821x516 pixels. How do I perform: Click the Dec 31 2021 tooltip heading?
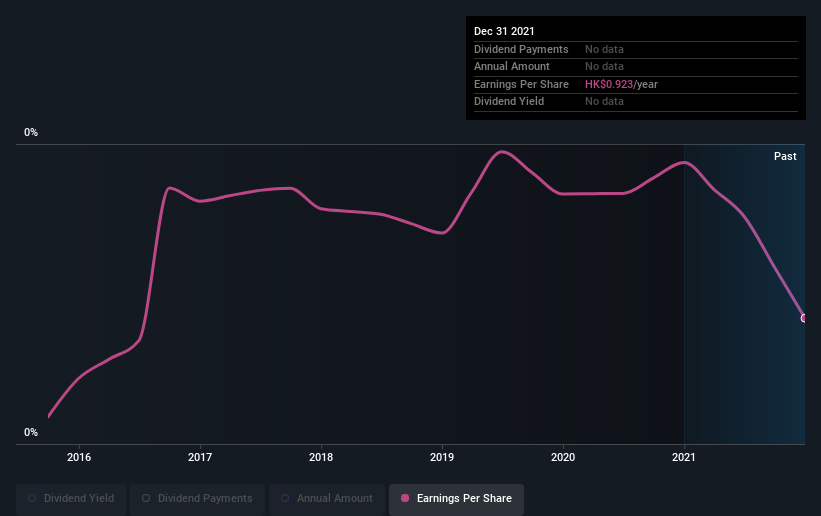tap(504, 31)
